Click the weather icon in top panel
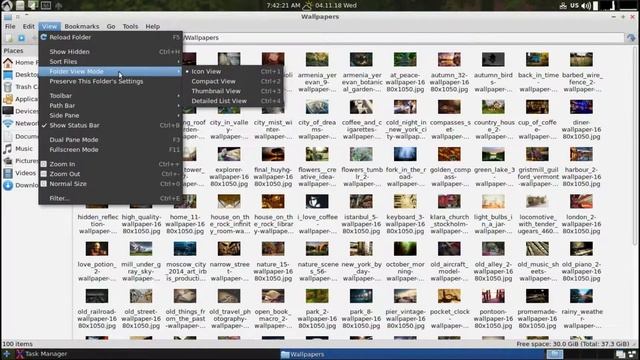The image size is (640, 360). click(307, 6)
